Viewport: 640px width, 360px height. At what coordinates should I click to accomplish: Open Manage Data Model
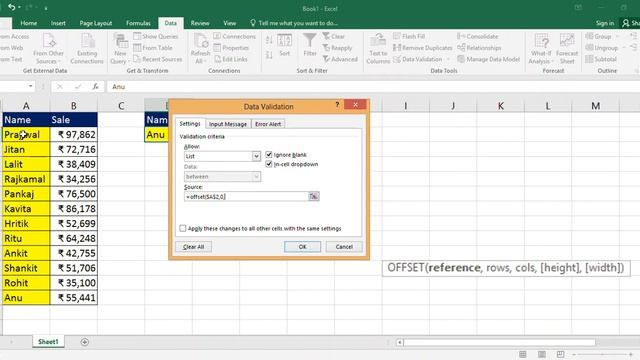(x=489, y=59)
